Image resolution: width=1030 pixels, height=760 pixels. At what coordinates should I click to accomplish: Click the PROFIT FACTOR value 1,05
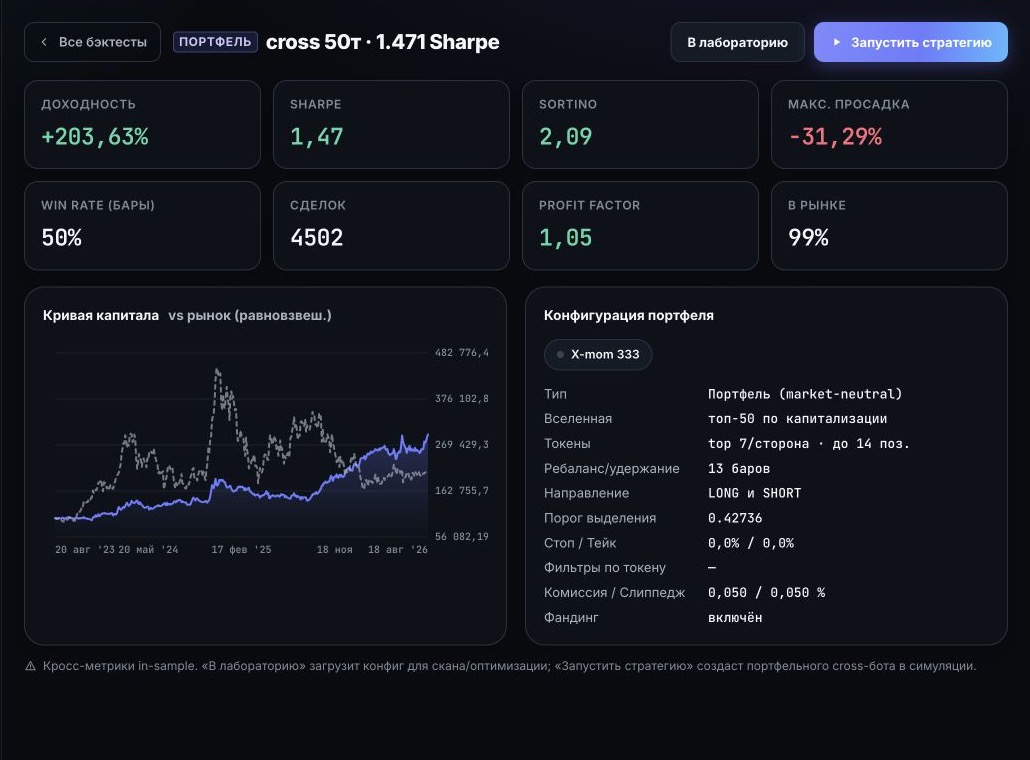(x=566, y=238)
